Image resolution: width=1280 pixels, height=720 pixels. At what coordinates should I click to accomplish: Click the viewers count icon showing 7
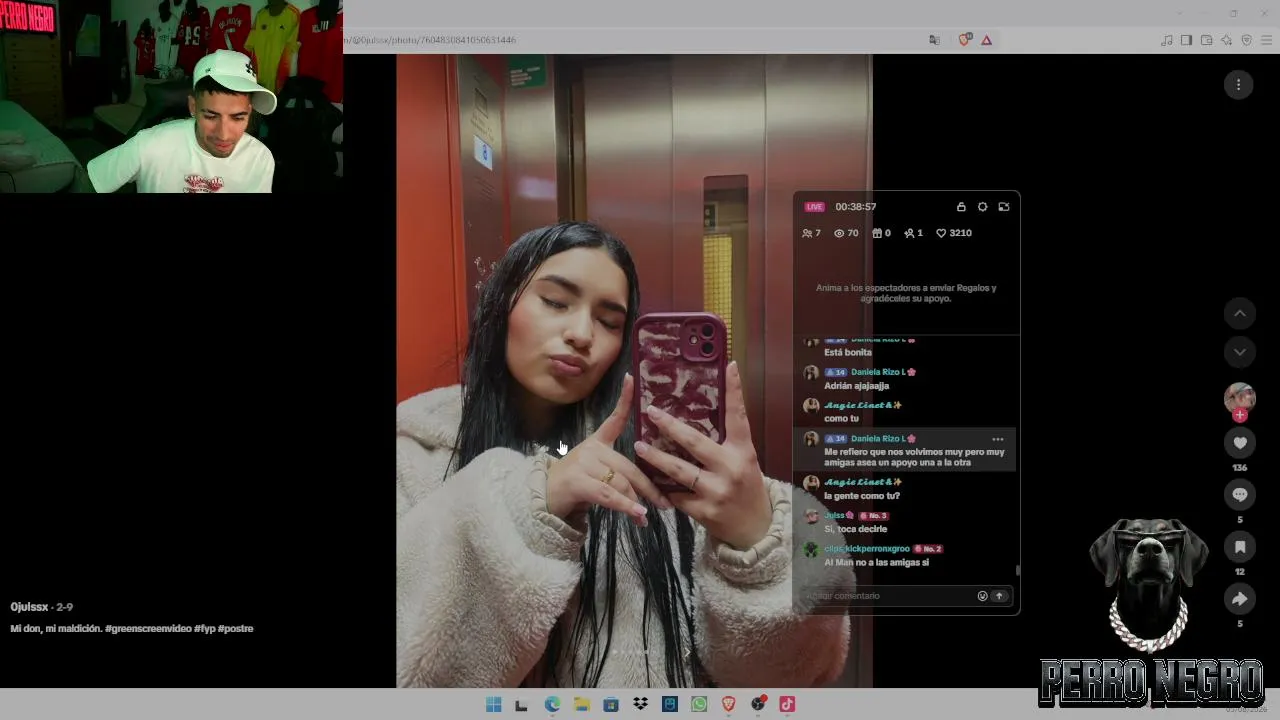click(811, 233)
